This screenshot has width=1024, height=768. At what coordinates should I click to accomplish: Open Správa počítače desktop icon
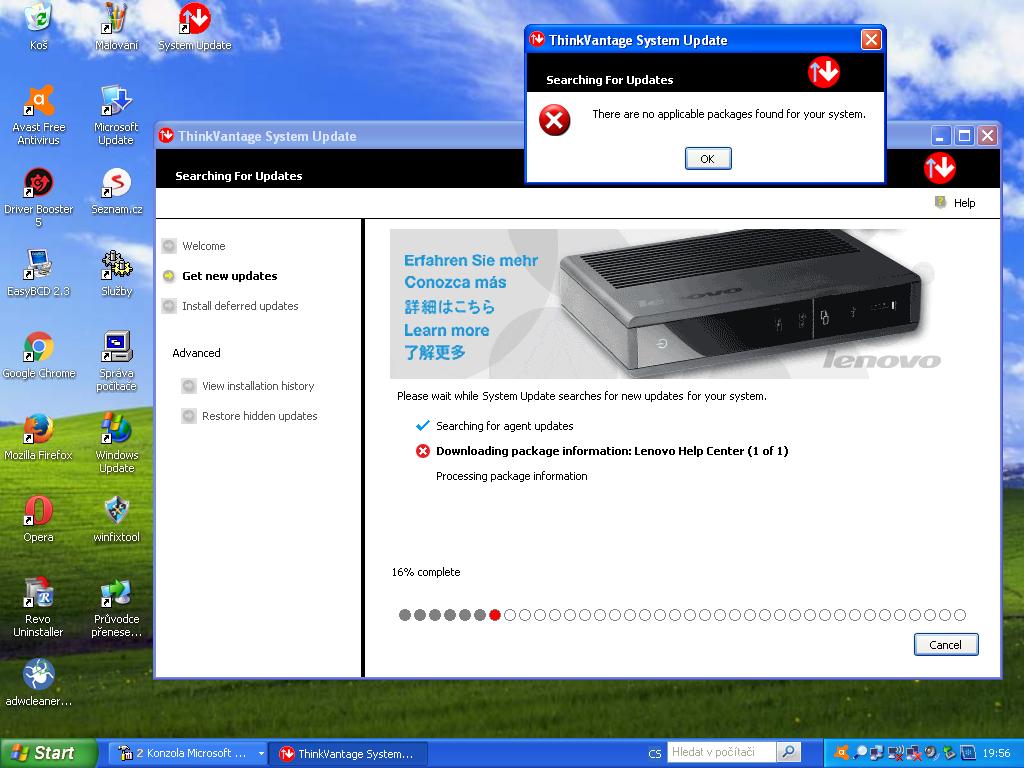pos(117,360)
